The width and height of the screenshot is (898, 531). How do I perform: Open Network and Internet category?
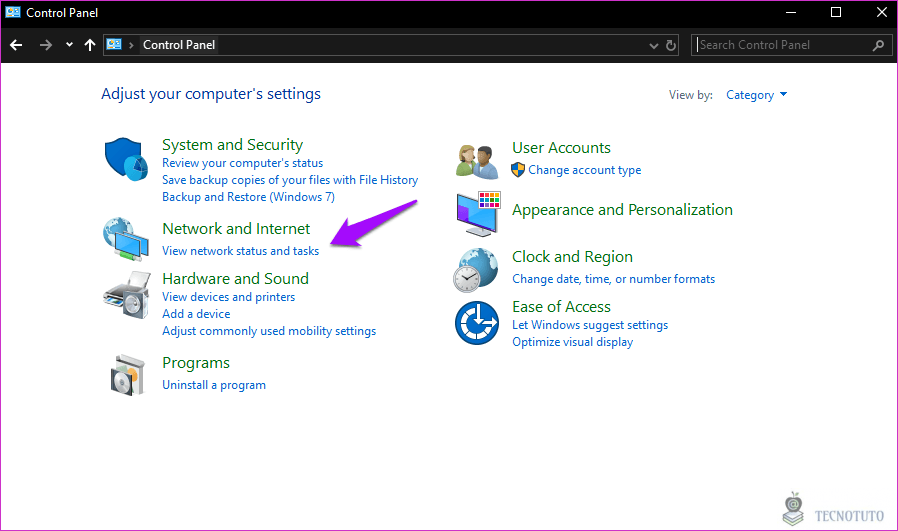(236, 229)
